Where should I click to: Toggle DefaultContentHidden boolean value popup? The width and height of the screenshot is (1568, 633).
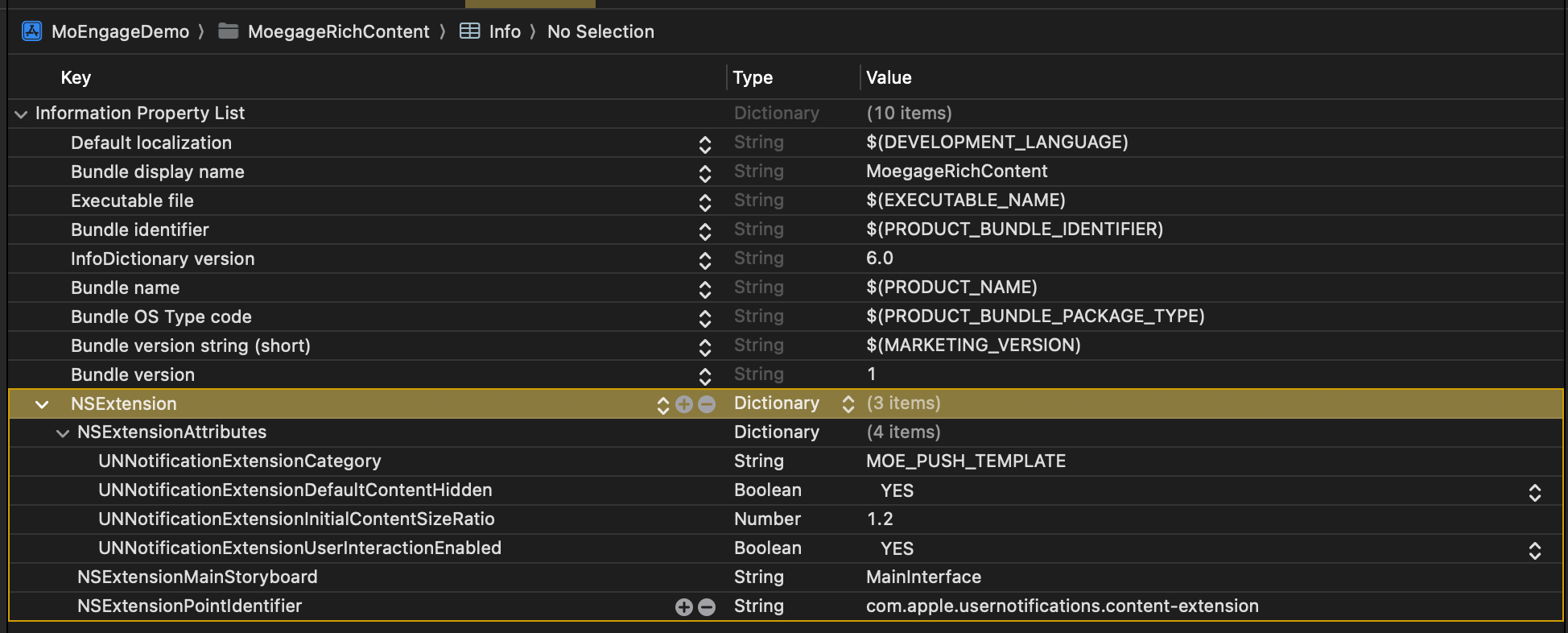point(1534,492)
